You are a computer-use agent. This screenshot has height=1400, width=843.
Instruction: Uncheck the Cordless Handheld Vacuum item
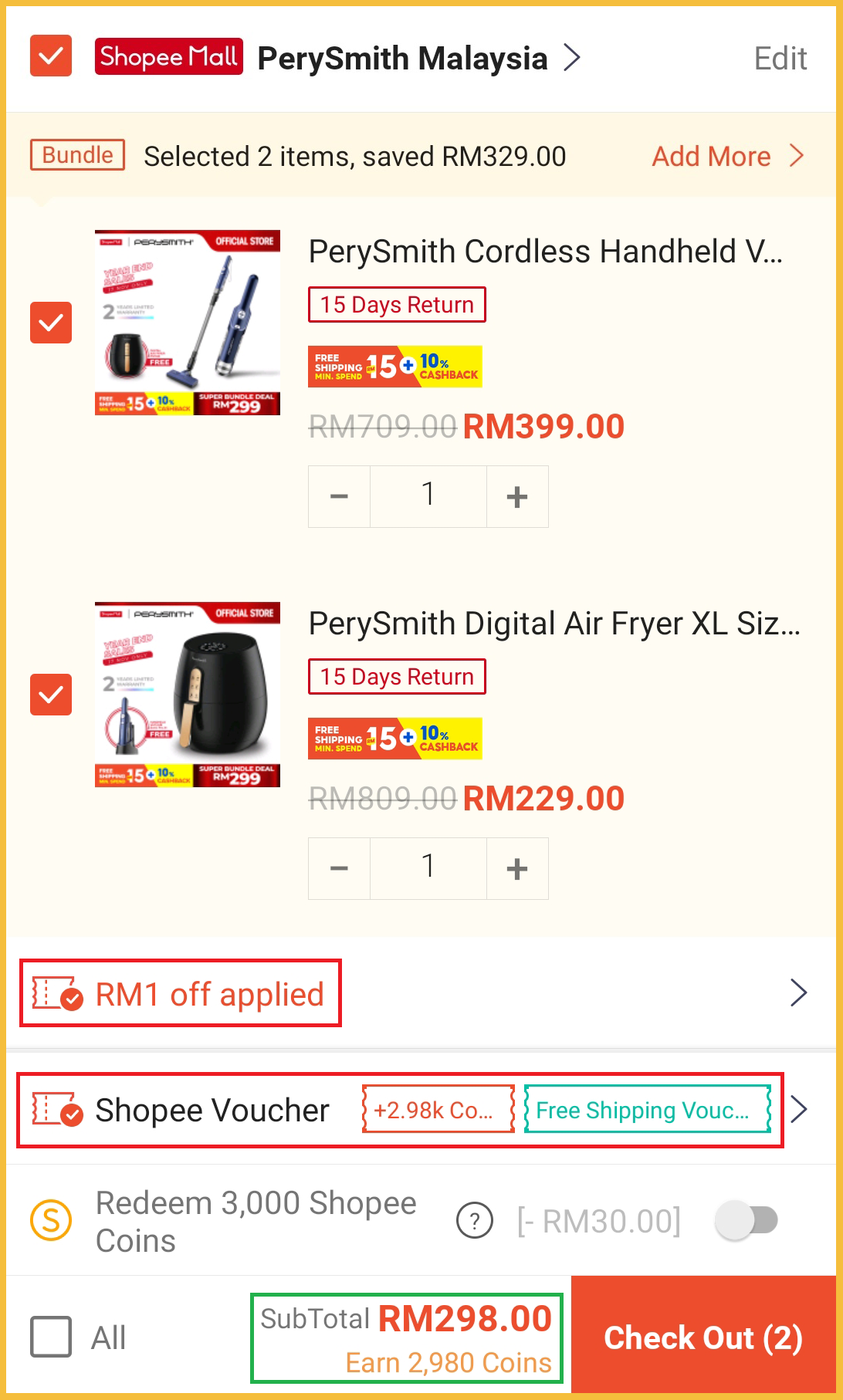coord(51,323)
